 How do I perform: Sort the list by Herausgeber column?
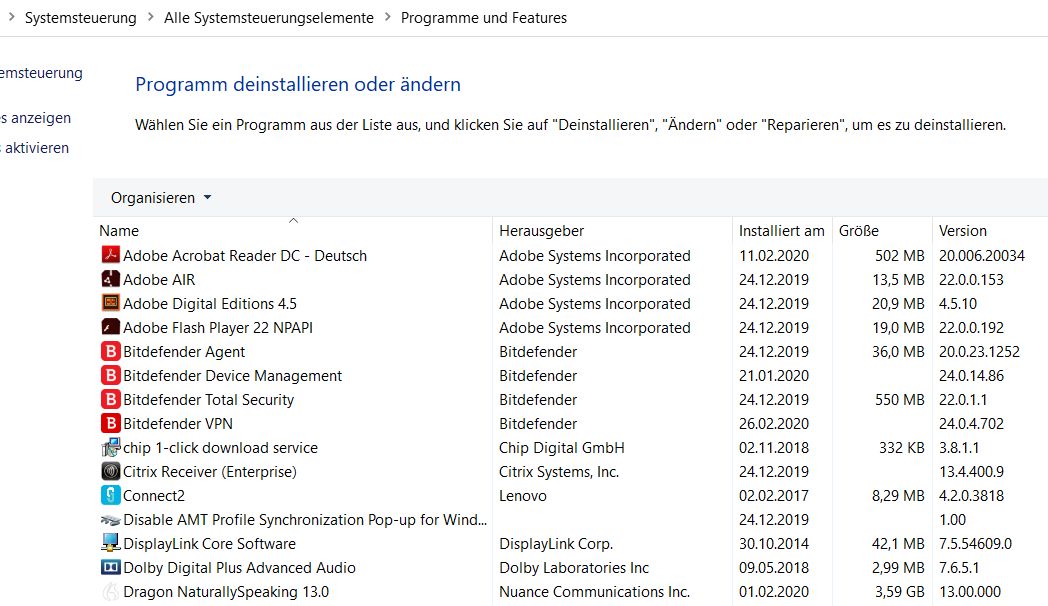[x=541, y=231]
